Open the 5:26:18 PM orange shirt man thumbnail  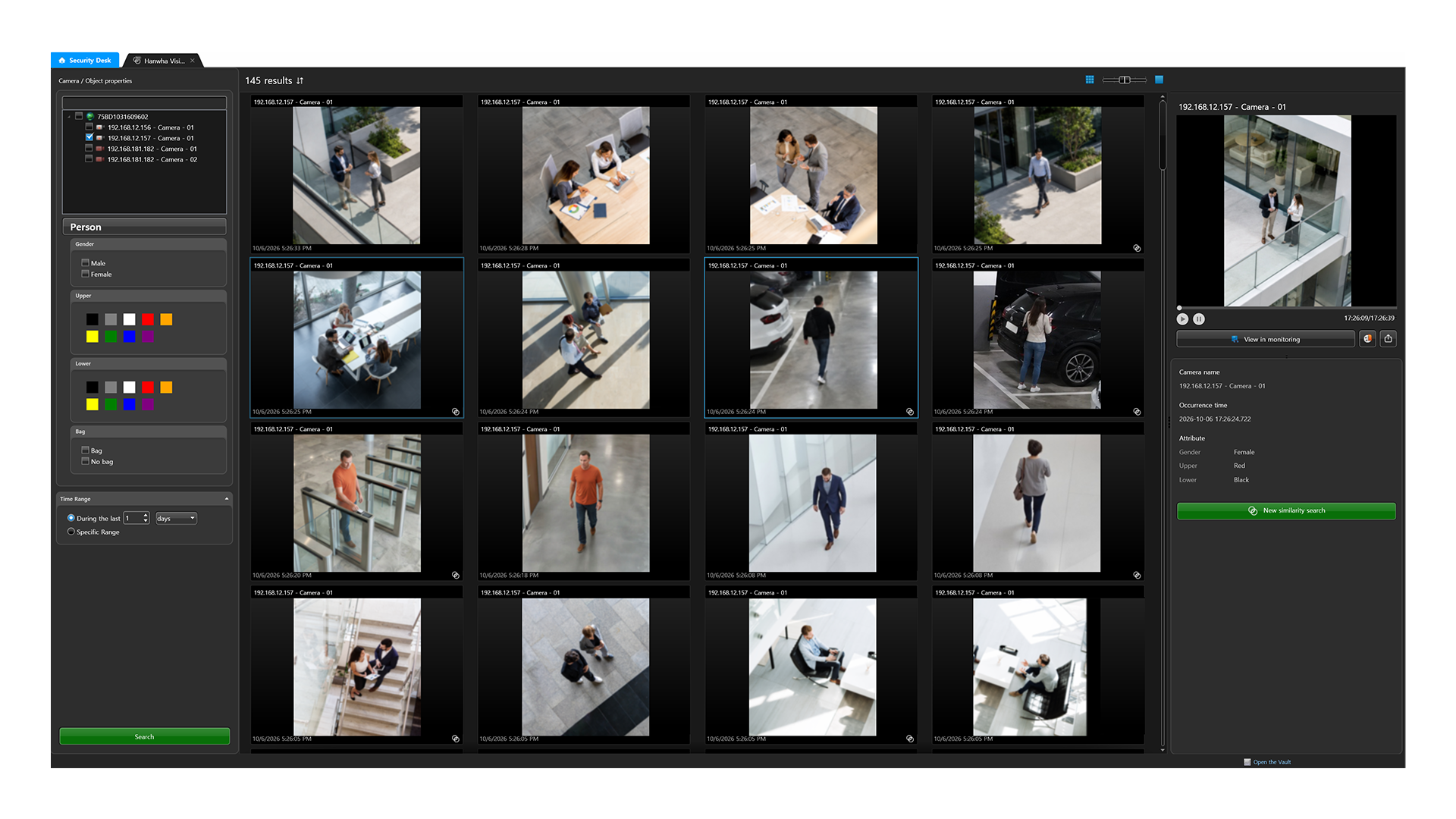click(x=585, y=503)
